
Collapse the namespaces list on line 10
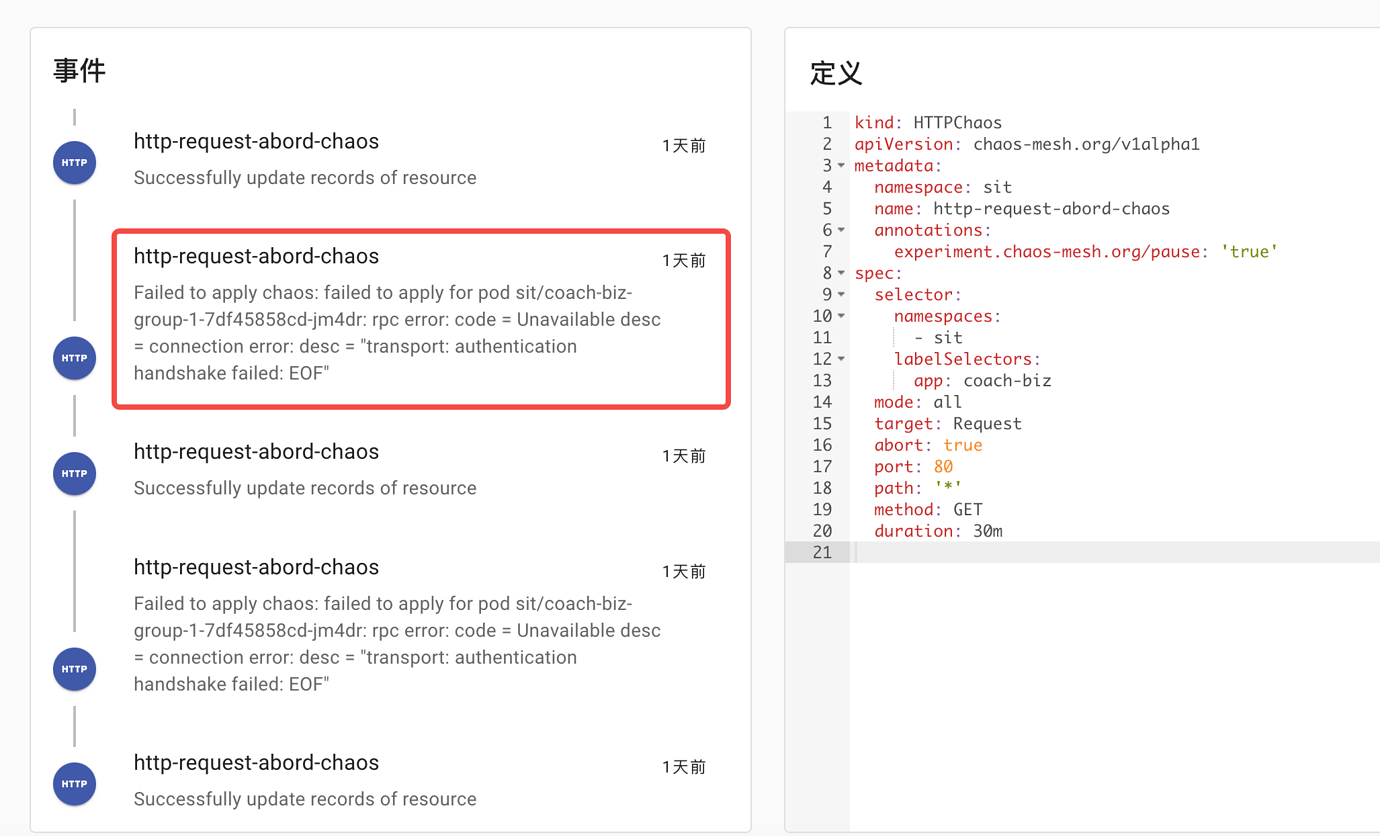point(841,316)
